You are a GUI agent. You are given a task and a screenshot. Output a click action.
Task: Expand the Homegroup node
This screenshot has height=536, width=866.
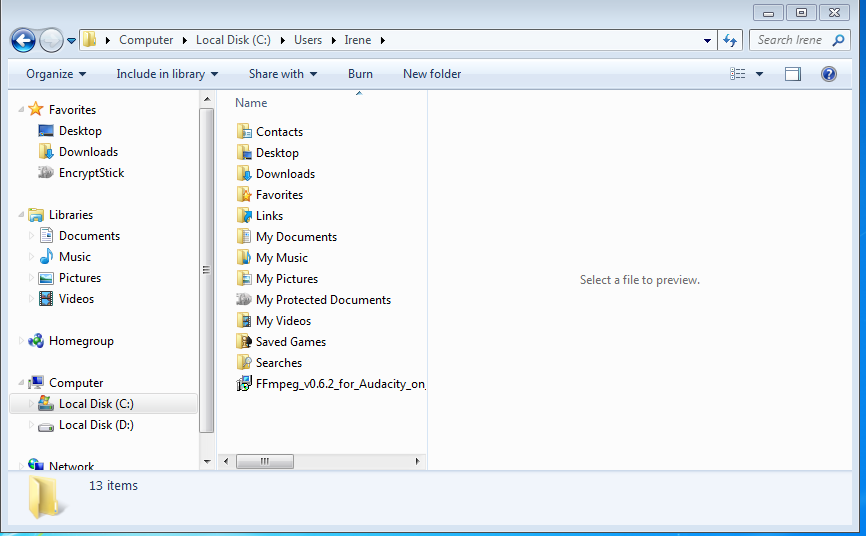[x=21, y=341]
